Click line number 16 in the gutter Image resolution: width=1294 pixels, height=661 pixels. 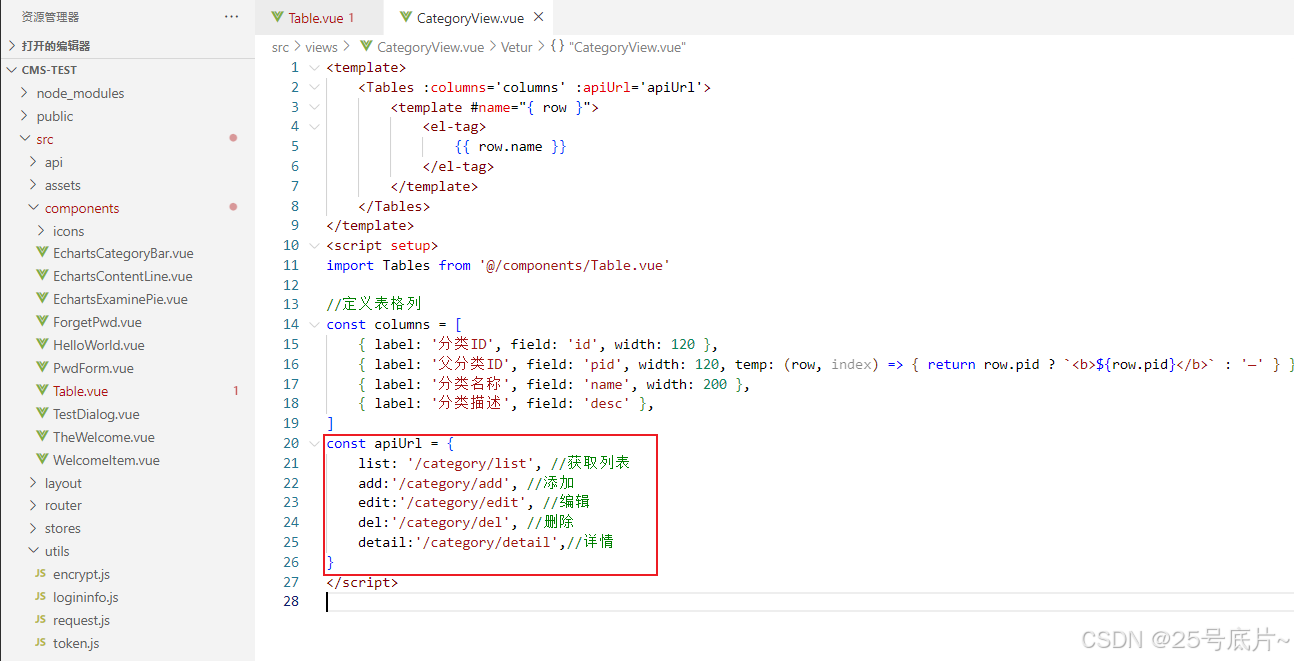pyautogui.click(x=290, y=364)
